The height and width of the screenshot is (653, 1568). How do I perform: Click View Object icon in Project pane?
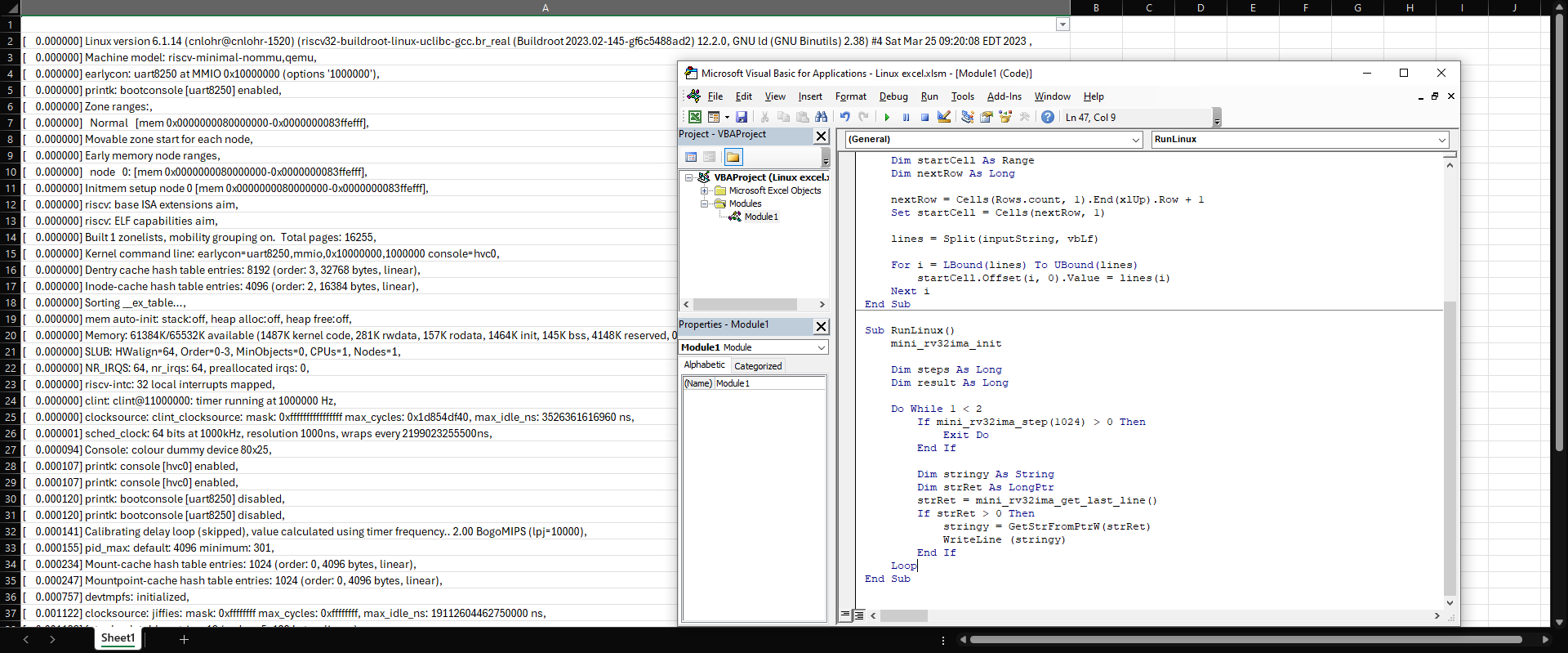710,157
